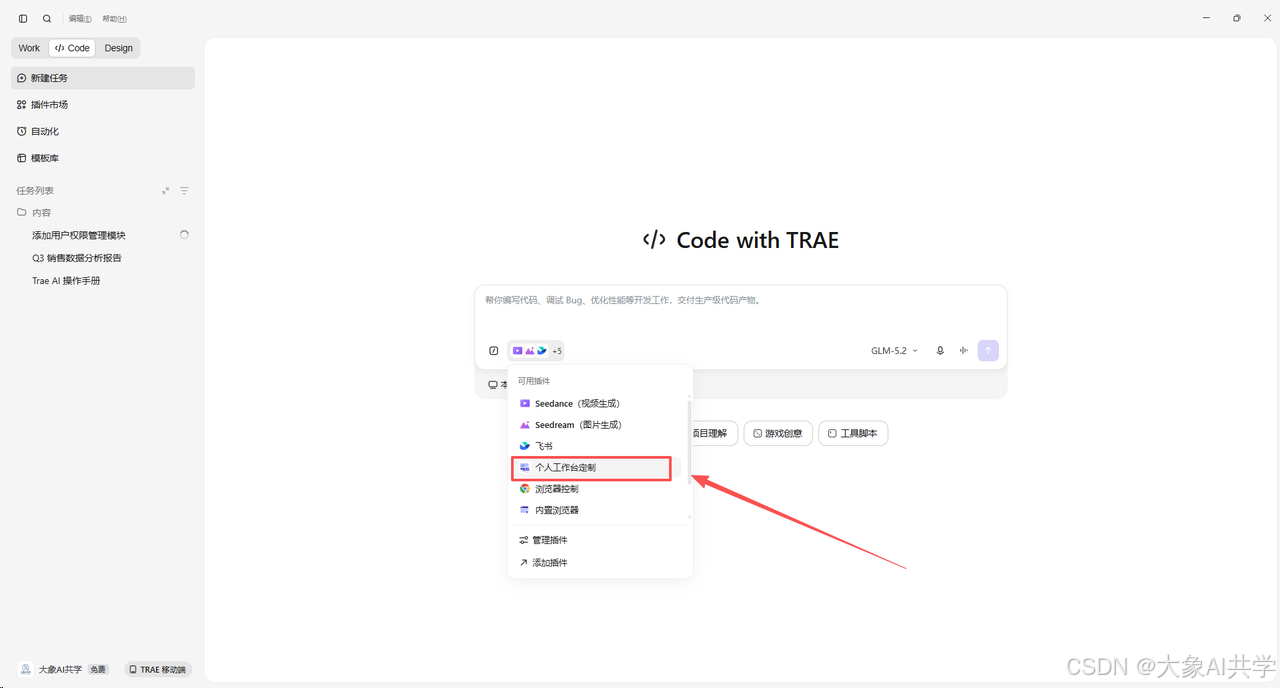The height and width of the screenshot is (688, 1280).
Task: Open the 编辑 menu
Action: (x=80, y=19)
